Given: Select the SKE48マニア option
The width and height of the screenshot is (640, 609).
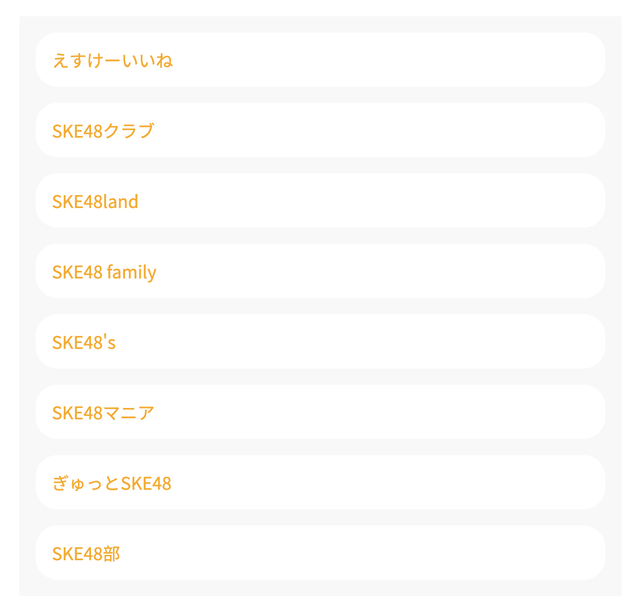Looking at the screenshot, I should pyautogui.click(x=320, y=412).
